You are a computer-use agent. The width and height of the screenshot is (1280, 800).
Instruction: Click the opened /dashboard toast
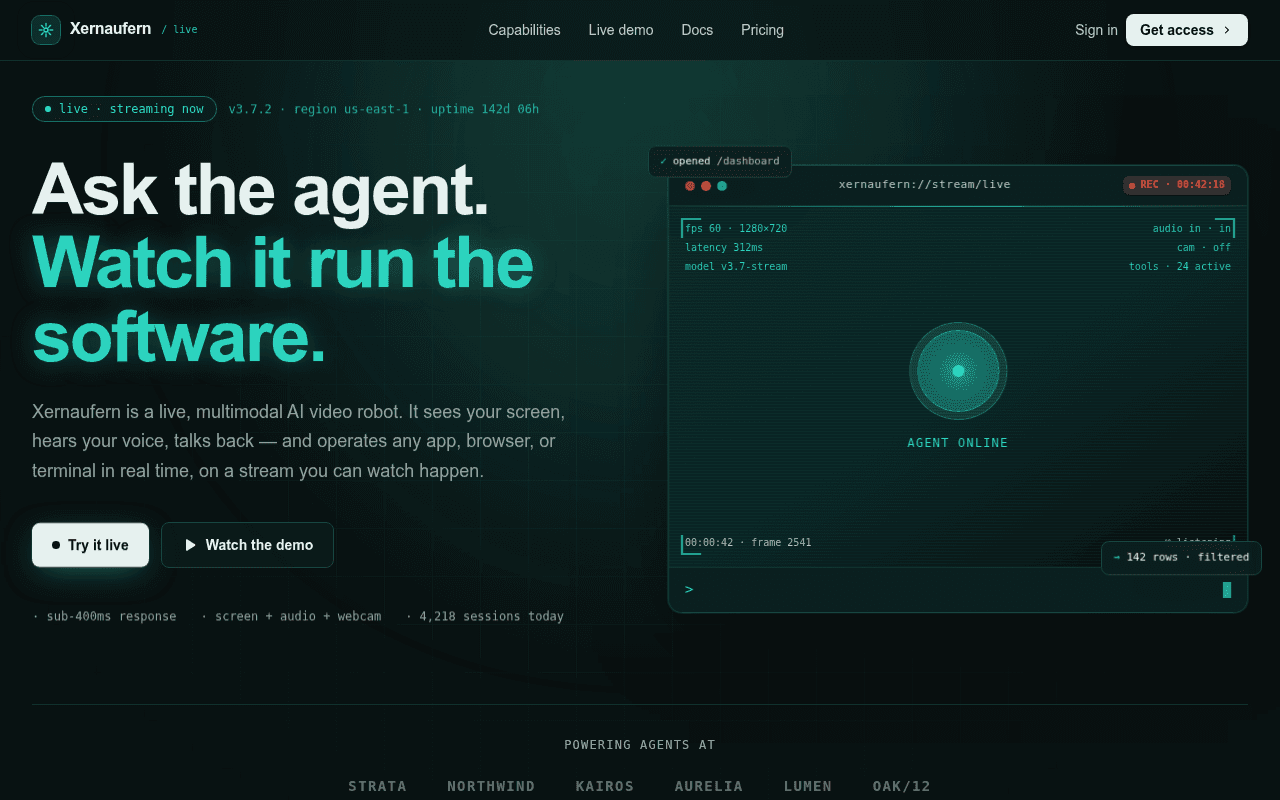720,161
